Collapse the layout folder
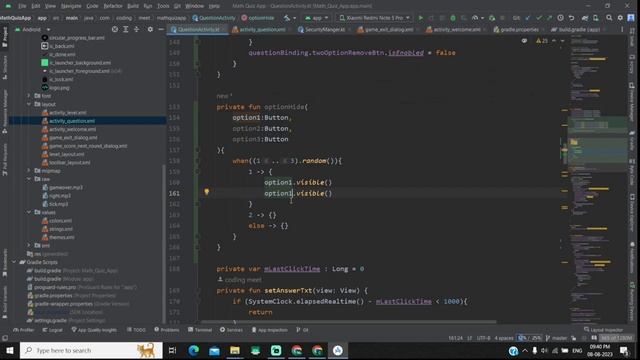This screenshot has height=360, width=640. [x=29, y=104]
